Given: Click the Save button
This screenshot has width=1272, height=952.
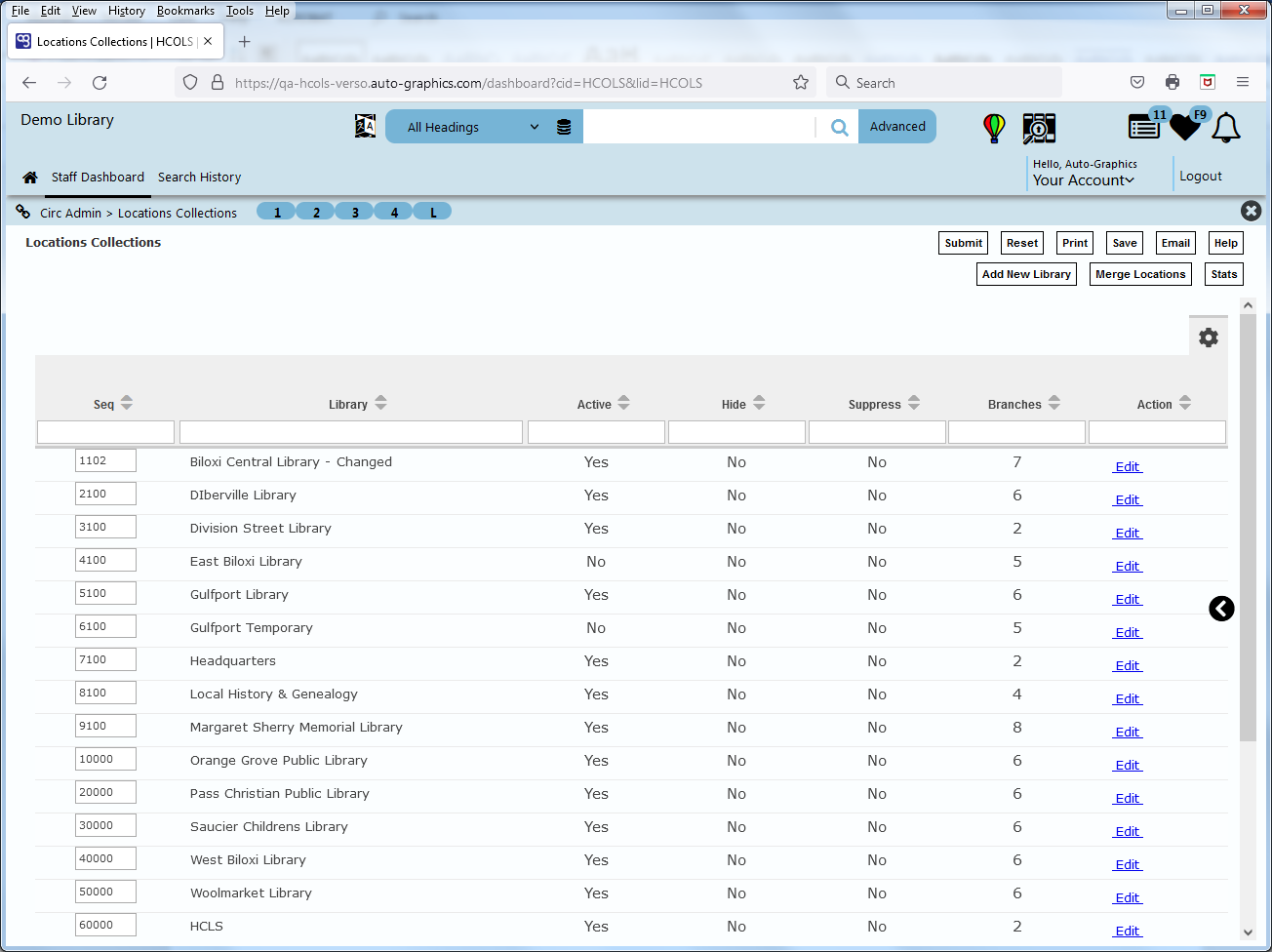Looking at the screenshot, I should (1125, 243).
